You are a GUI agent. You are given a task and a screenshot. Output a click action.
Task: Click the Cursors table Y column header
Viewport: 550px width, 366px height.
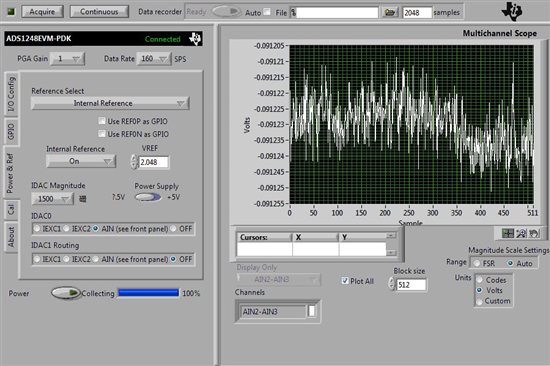click(362, 237)
